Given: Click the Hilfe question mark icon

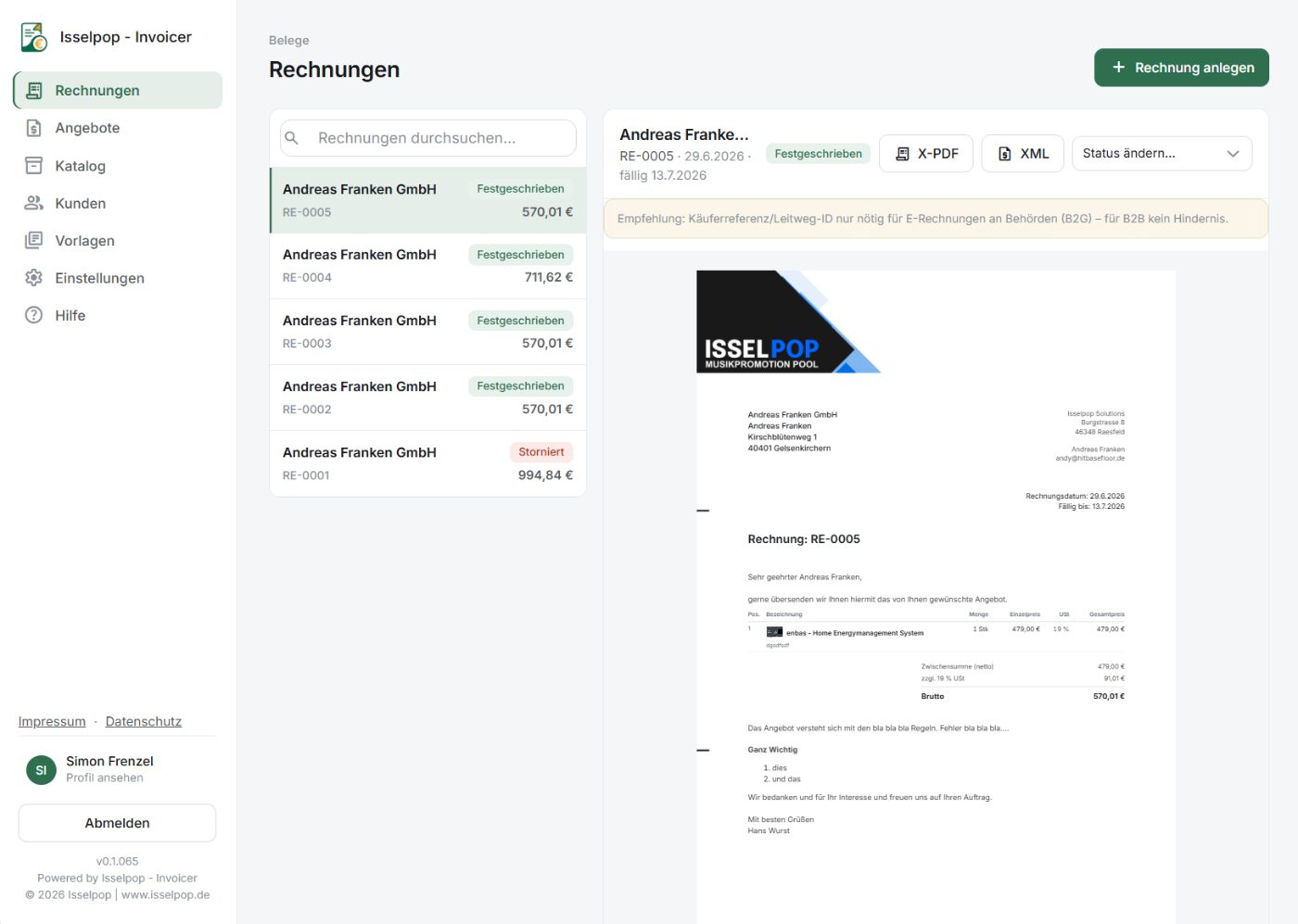Looking at the screenshot, I should pyautogui.click(x=34, y=315).
